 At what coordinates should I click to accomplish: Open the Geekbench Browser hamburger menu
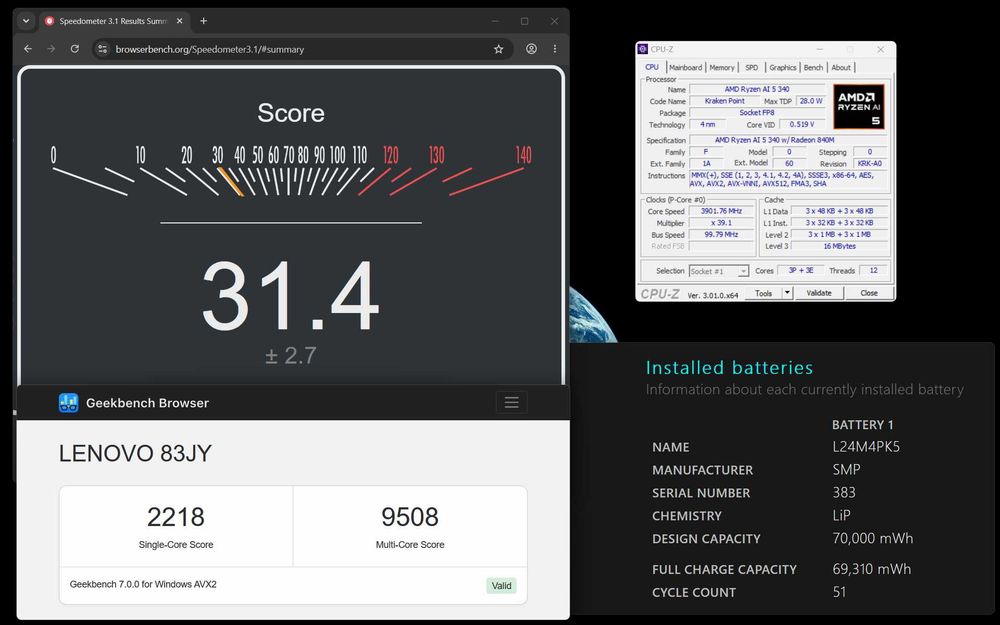[x=511, y=402]
